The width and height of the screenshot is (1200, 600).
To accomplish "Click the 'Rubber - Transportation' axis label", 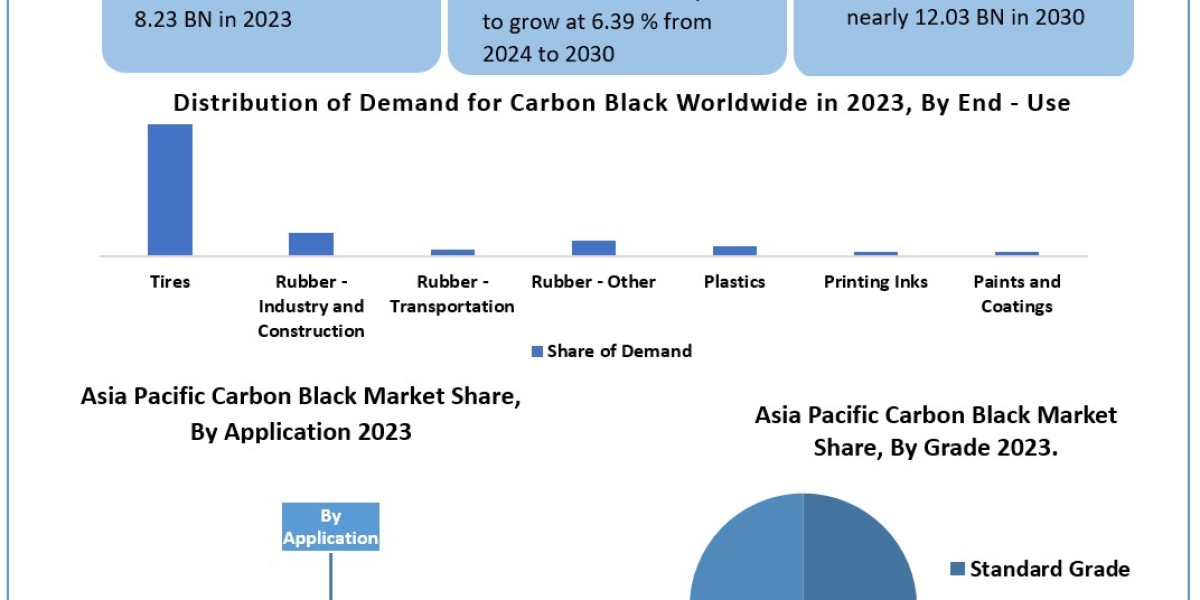I will tap(452, 294).
